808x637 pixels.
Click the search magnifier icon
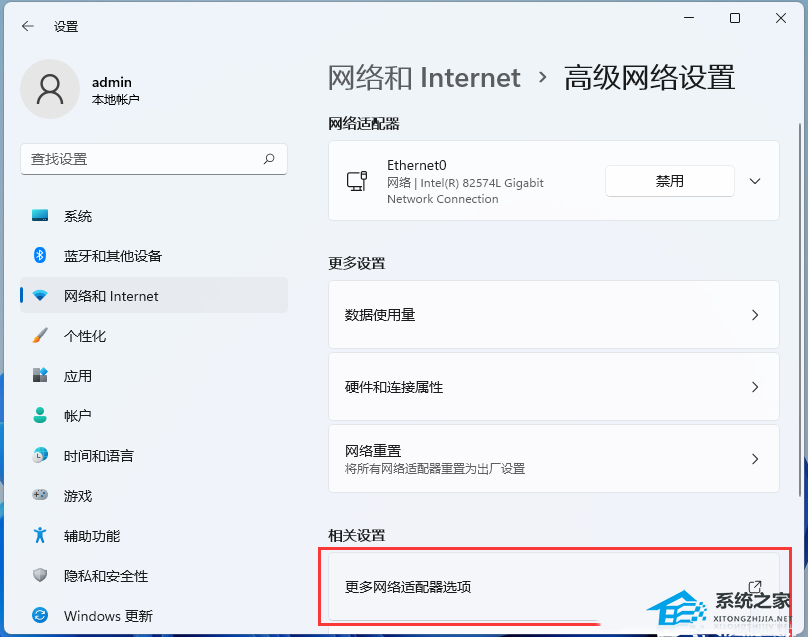click(269, 159)
